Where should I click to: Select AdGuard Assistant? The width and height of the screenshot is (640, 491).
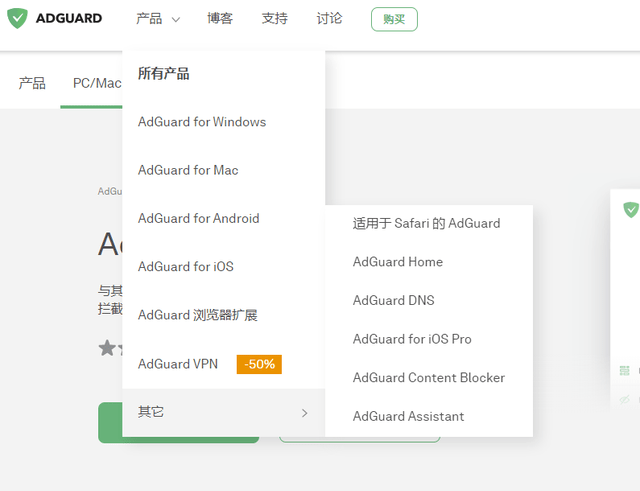[x=409, y=416]
